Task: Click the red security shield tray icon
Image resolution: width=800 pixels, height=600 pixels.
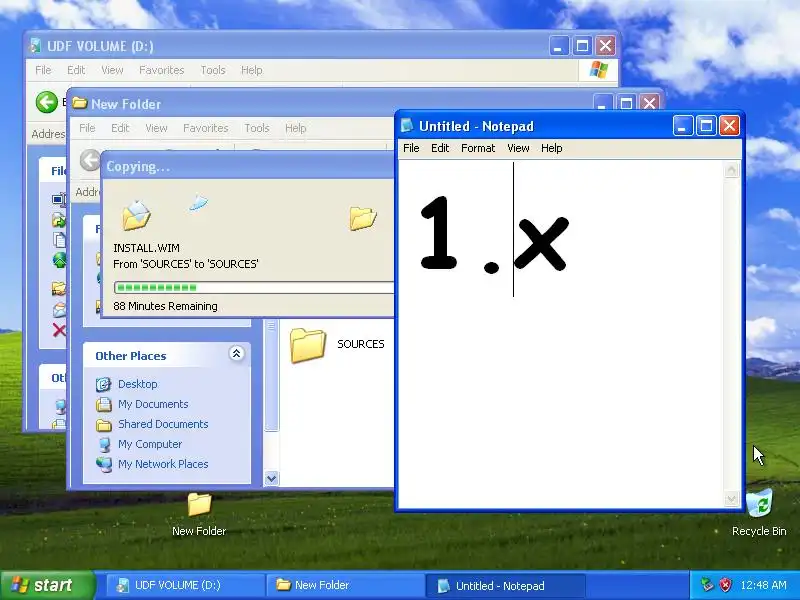Action: point(725,585)
